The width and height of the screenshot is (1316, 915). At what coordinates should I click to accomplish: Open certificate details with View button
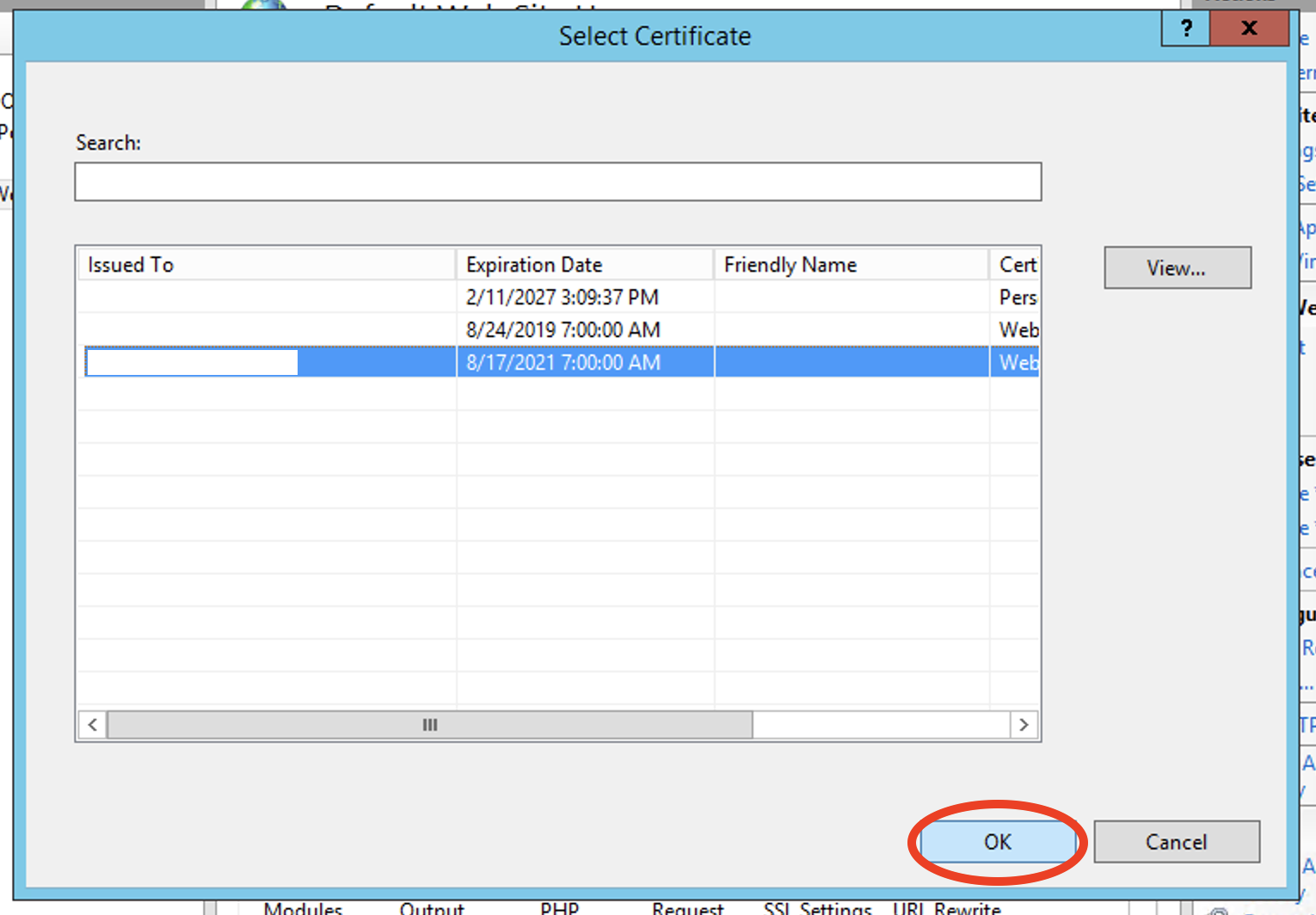coord(1177,268)
